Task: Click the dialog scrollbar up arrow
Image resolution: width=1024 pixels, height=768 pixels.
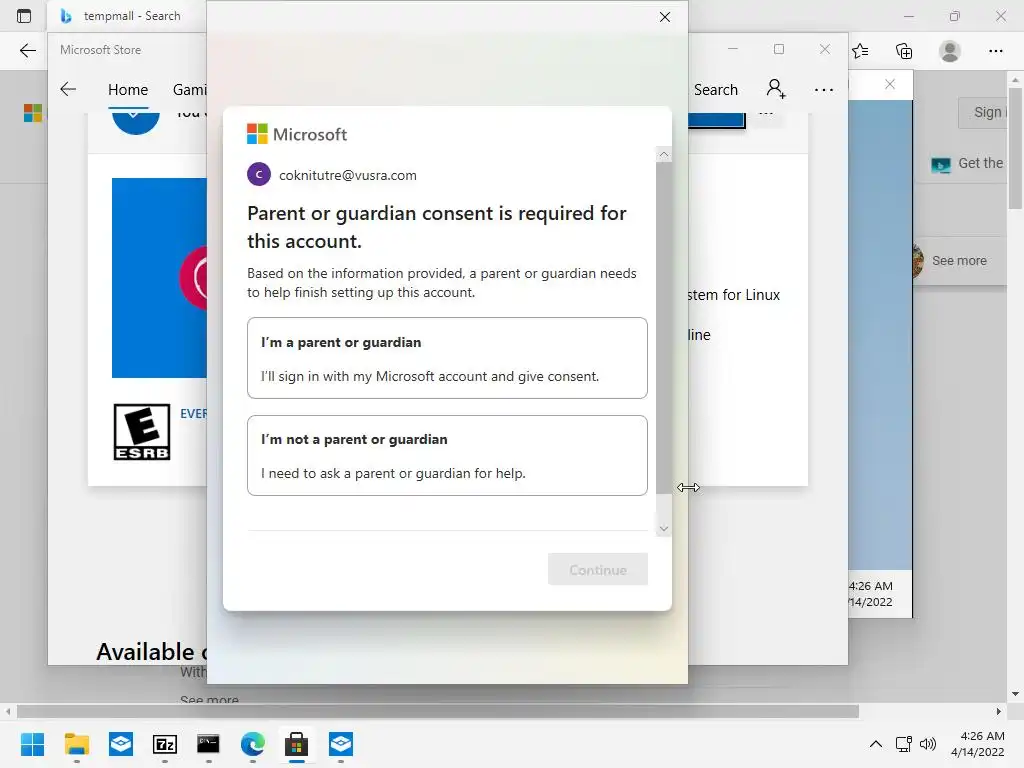Action: [x=664, y=155]
